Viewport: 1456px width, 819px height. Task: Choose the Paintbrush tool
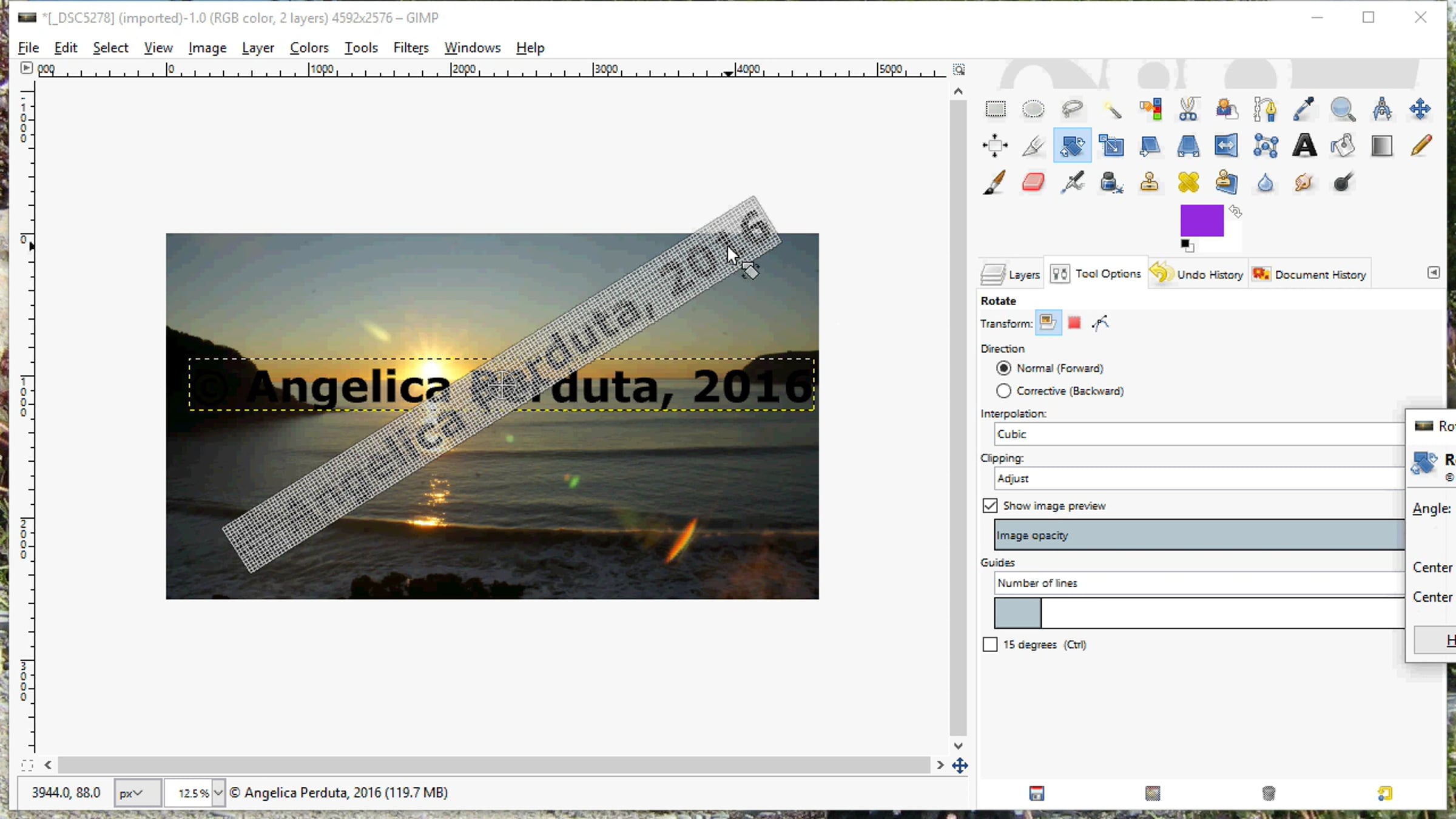[x=994, y=182]
